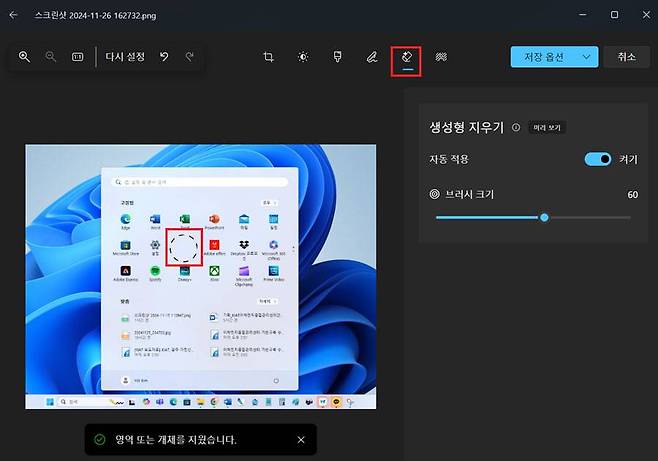
Task: Click the 생성형 지우기 panel heading
Action: (x=466, y=127)
